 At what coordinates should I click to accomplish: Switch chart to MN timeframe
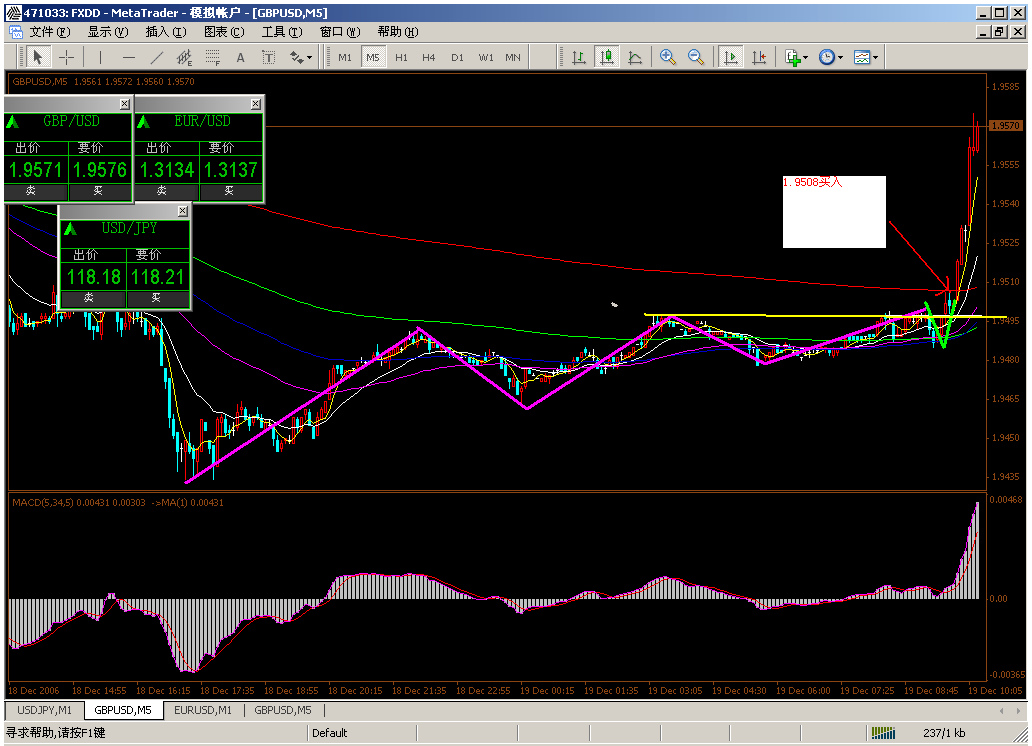[513, 58]
